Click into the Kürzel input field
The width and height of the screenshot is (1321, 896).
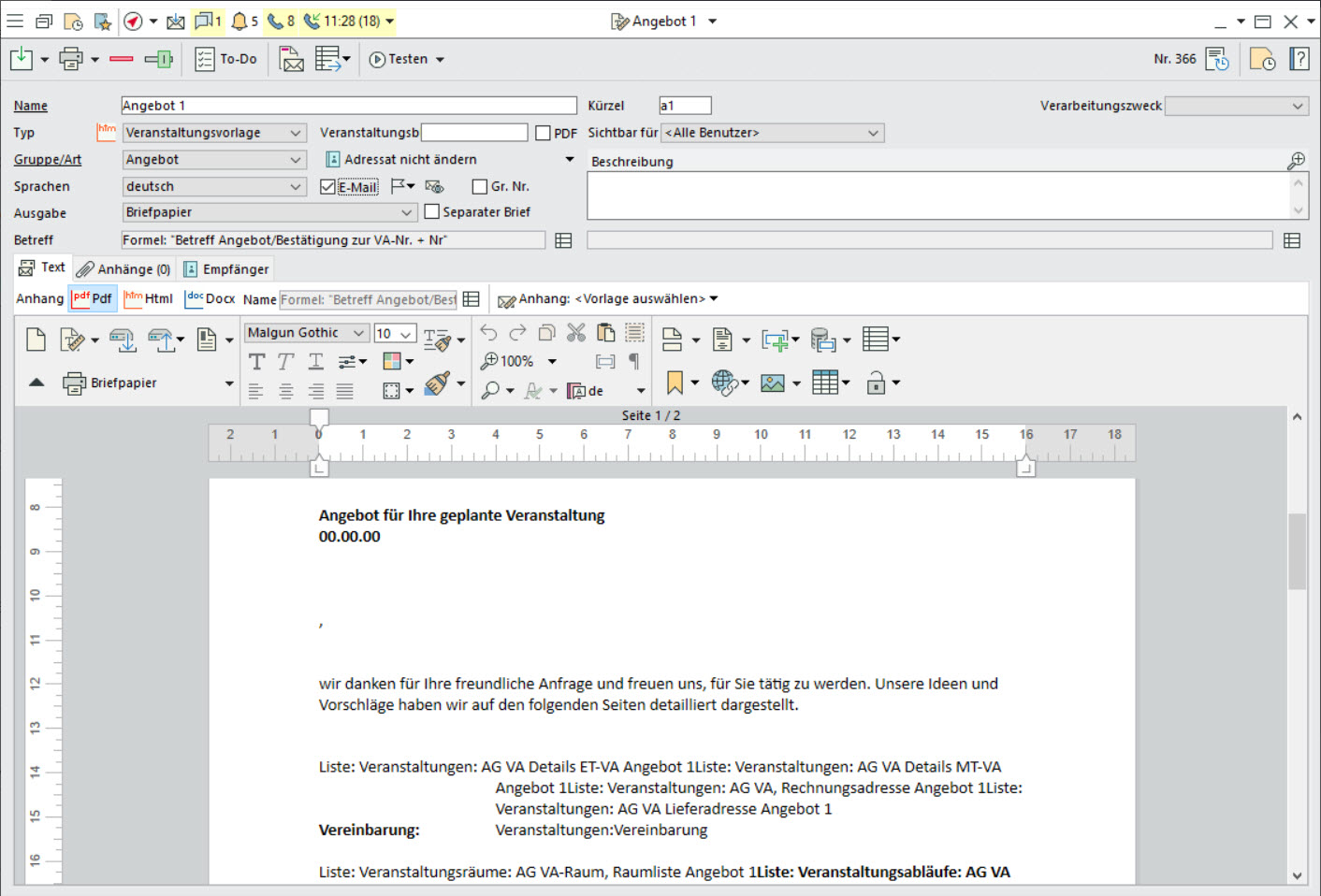pos(685,106)
